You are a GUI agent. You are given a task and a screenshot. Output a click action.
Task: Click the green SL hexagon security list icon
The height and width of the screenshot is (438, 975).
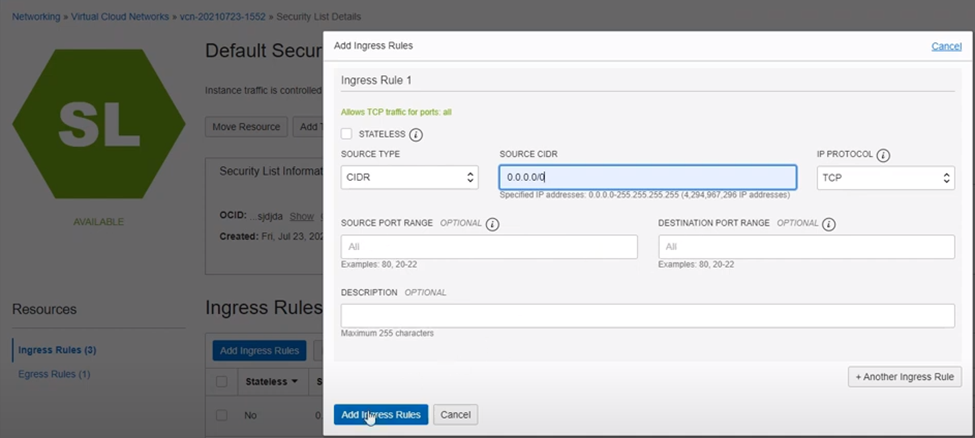pos(99,124)
